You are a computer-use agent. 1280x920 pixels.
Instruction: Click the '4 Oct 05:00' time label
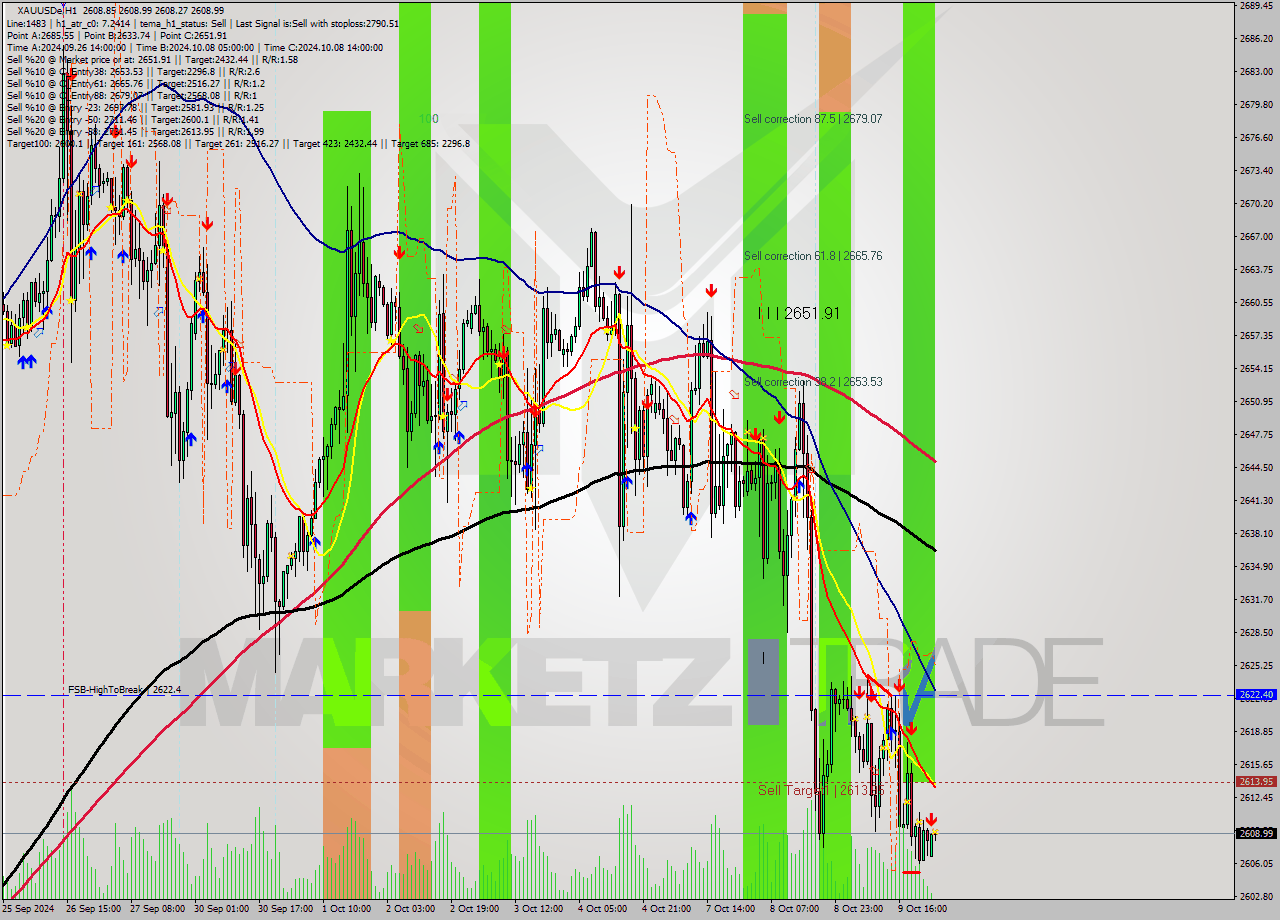(x=603, y=909)
